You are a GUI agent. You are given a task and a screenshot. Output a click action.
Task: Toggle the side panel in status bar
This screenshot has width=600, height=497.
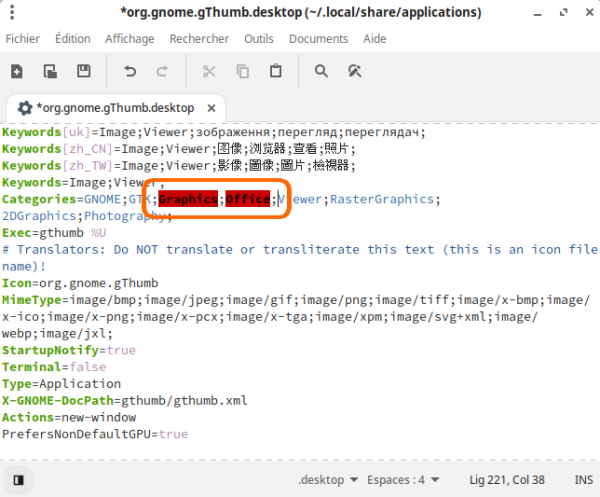(x=17, y=479)
